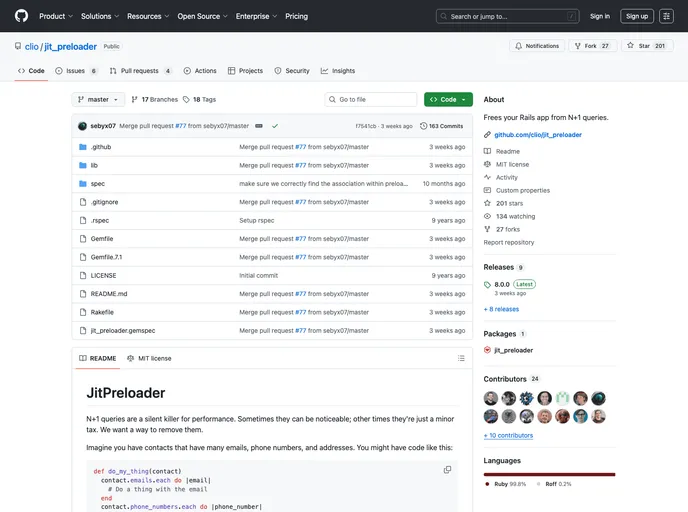Copy the code snippet via copy icon

tap(447, 470)
